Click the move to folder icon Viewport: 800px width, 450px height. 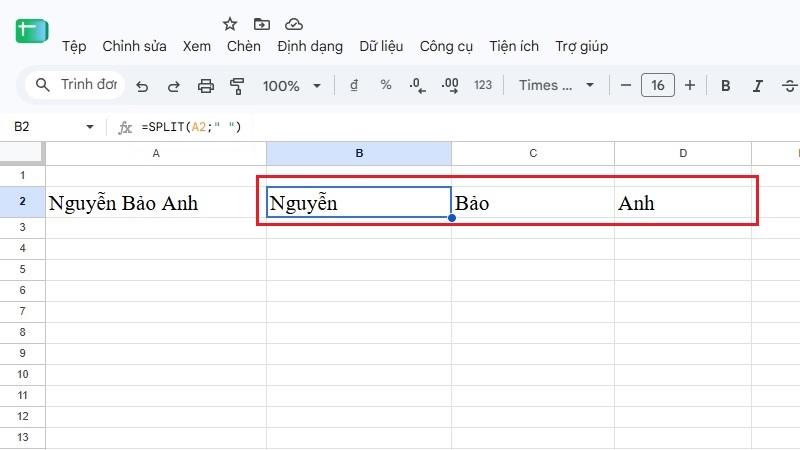coord(262,24)
